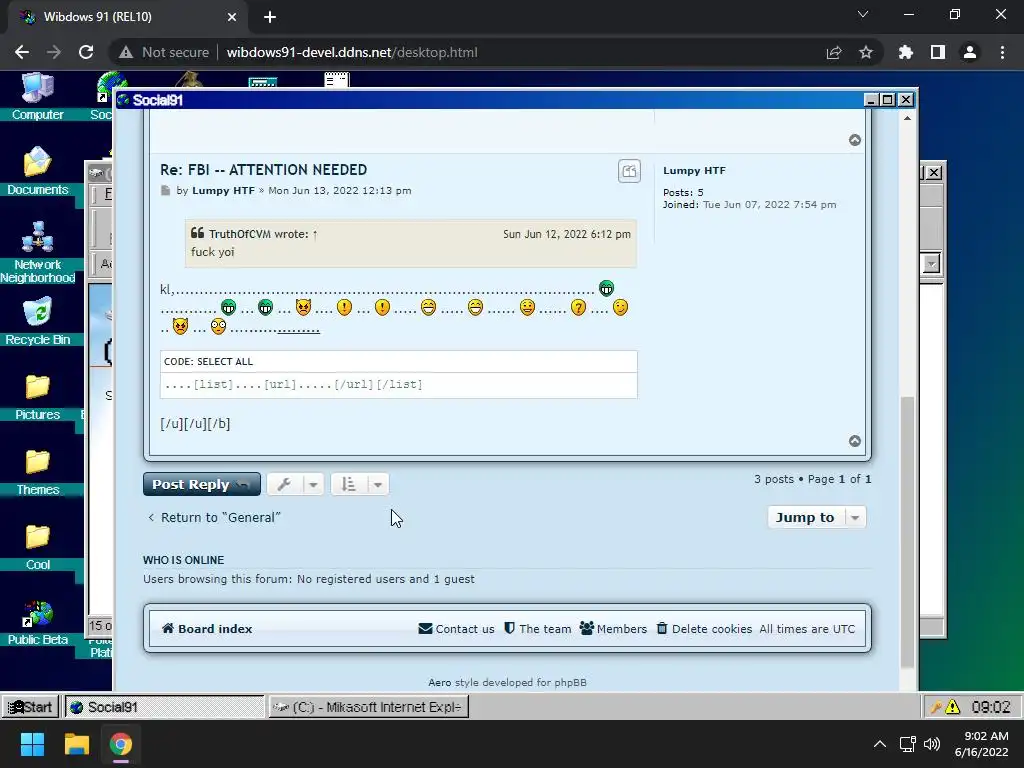Image resolution: width=1024 pixels, height=768 pixels.
Task: Click the warning icon in Wibdows 91 tray
Action: [x=953, y=707]
